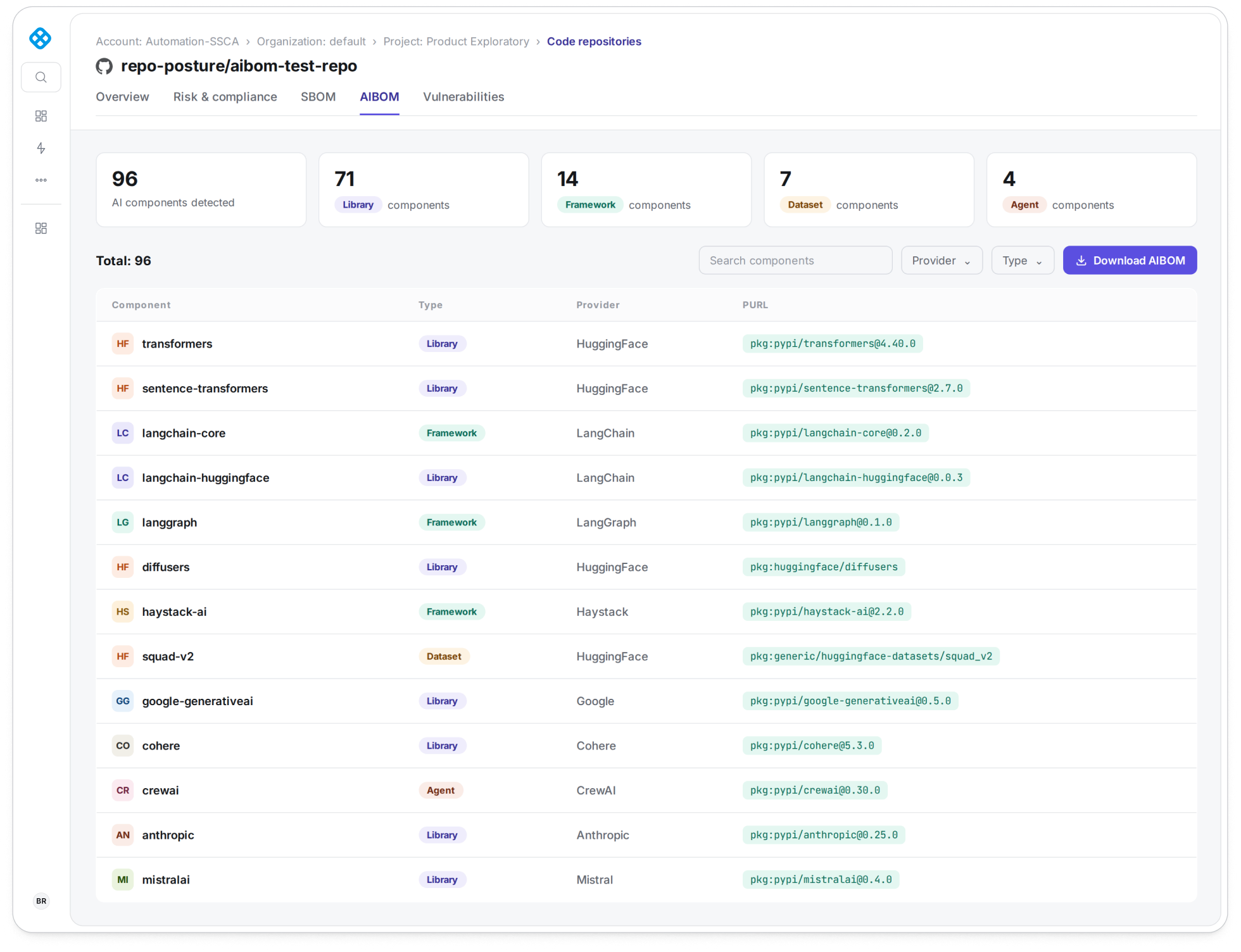The height and width of the screenshot is (952, 1241).
Task: Select the 4 Agent components card
Action: point(1092,190)
